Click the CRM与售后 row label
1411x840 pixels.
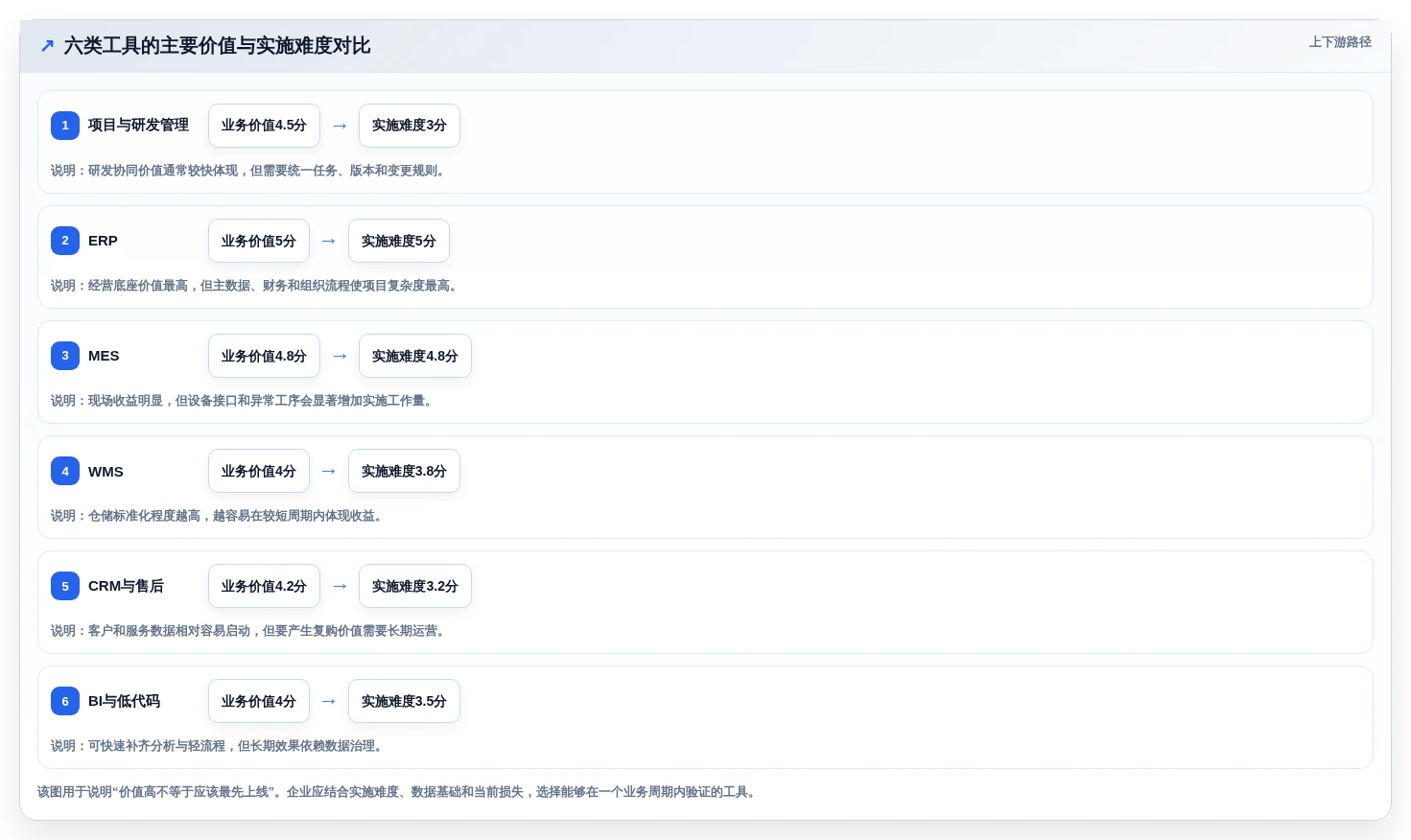click(126, 586)
